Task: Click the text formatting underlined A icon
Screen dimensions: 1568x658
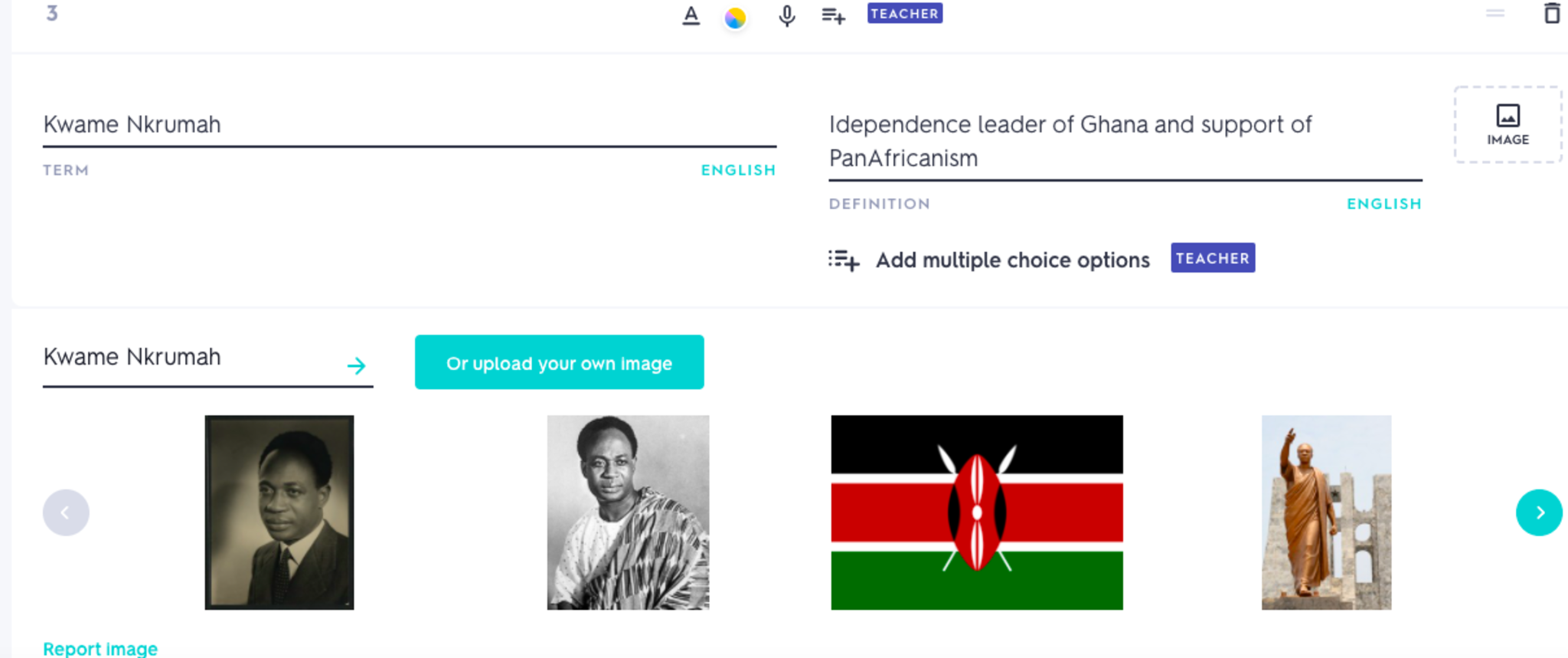Action: click(x=691, y=15)
